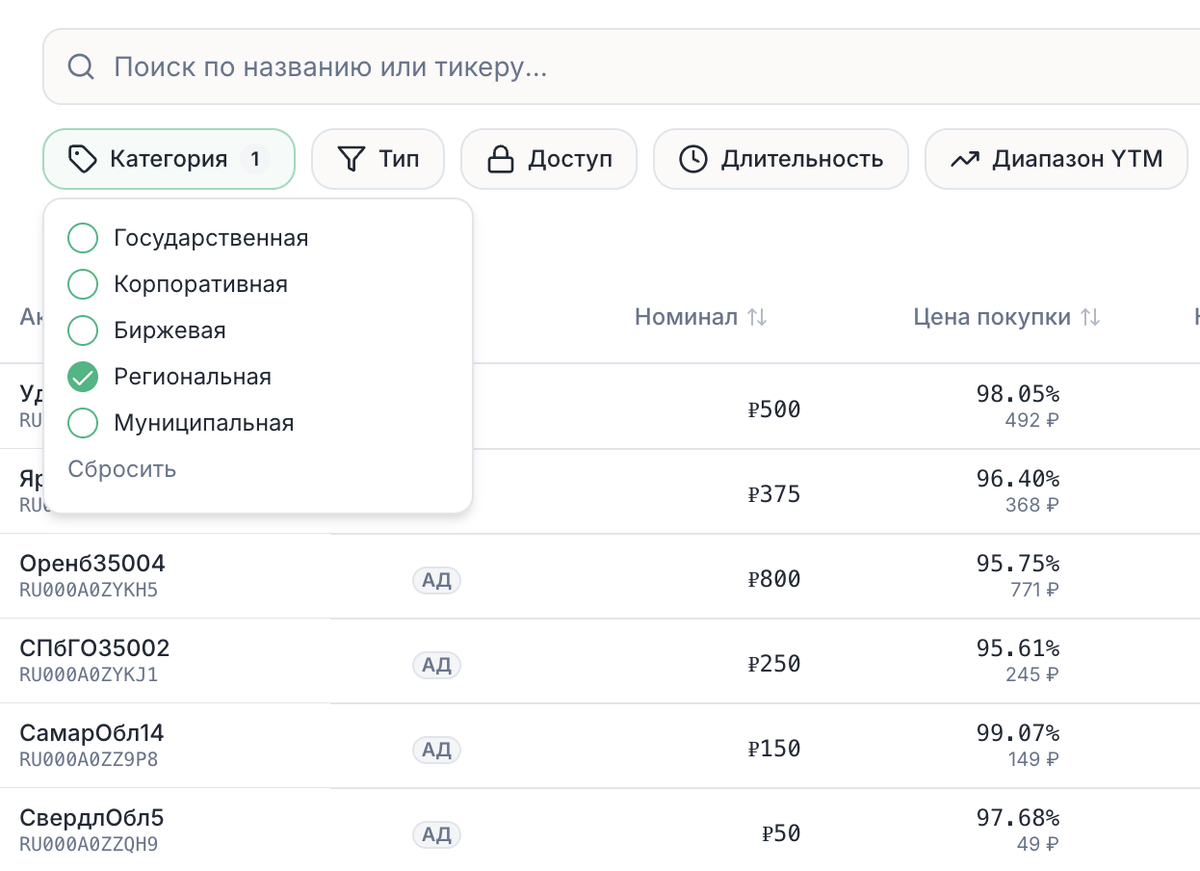Image resolution: width=1200 pixels, height=871 pixels.
Task: Click the lock icon on Доступ filter
Action: pos(500,159)
